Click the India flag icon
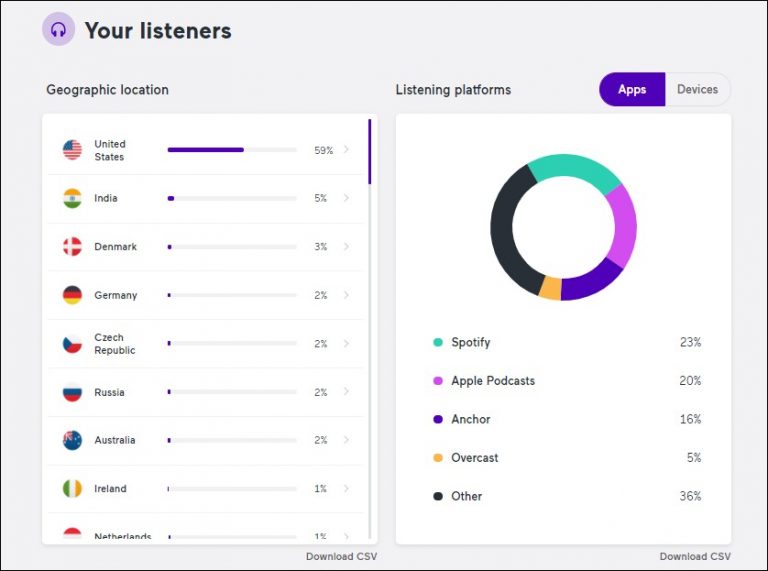768x571 pixels. [x=72, y=198]
